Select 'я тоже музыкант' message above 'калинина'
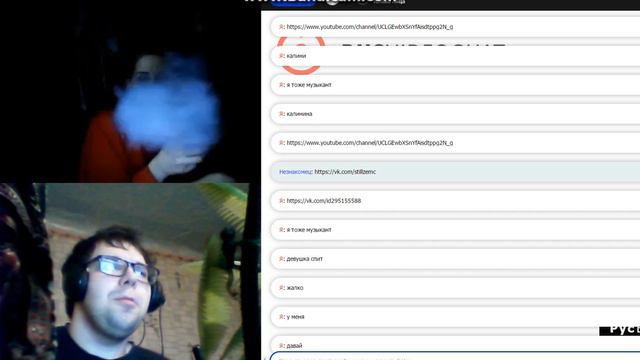Image resolution: width=640 pixels, height=360 pixels. pyautogui.click(x=455, y=85)
